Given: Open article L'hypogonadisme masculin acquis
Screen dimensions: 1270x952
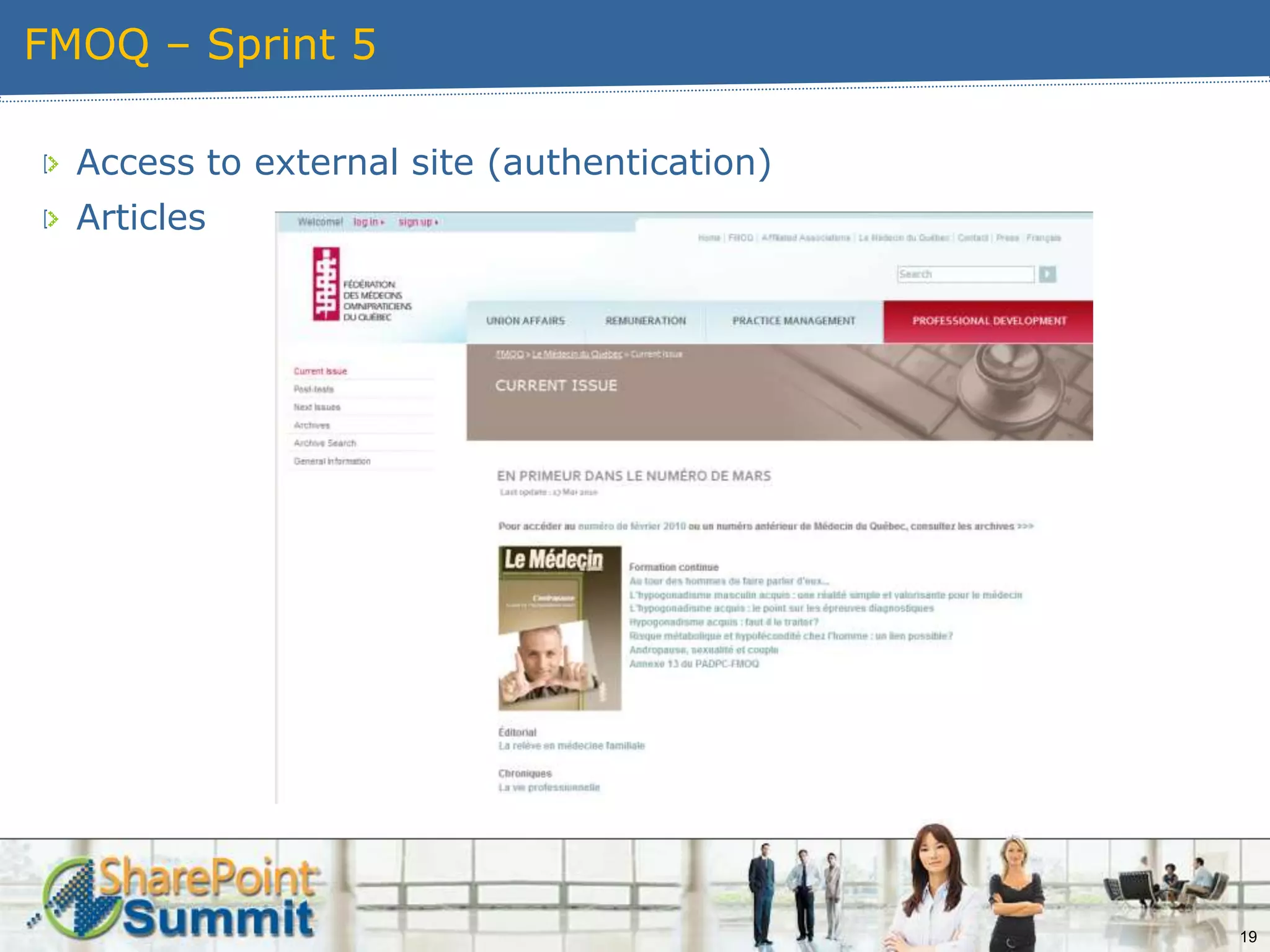Looking at the screenshot, I should pyautogui.click(x=825, y=595).
